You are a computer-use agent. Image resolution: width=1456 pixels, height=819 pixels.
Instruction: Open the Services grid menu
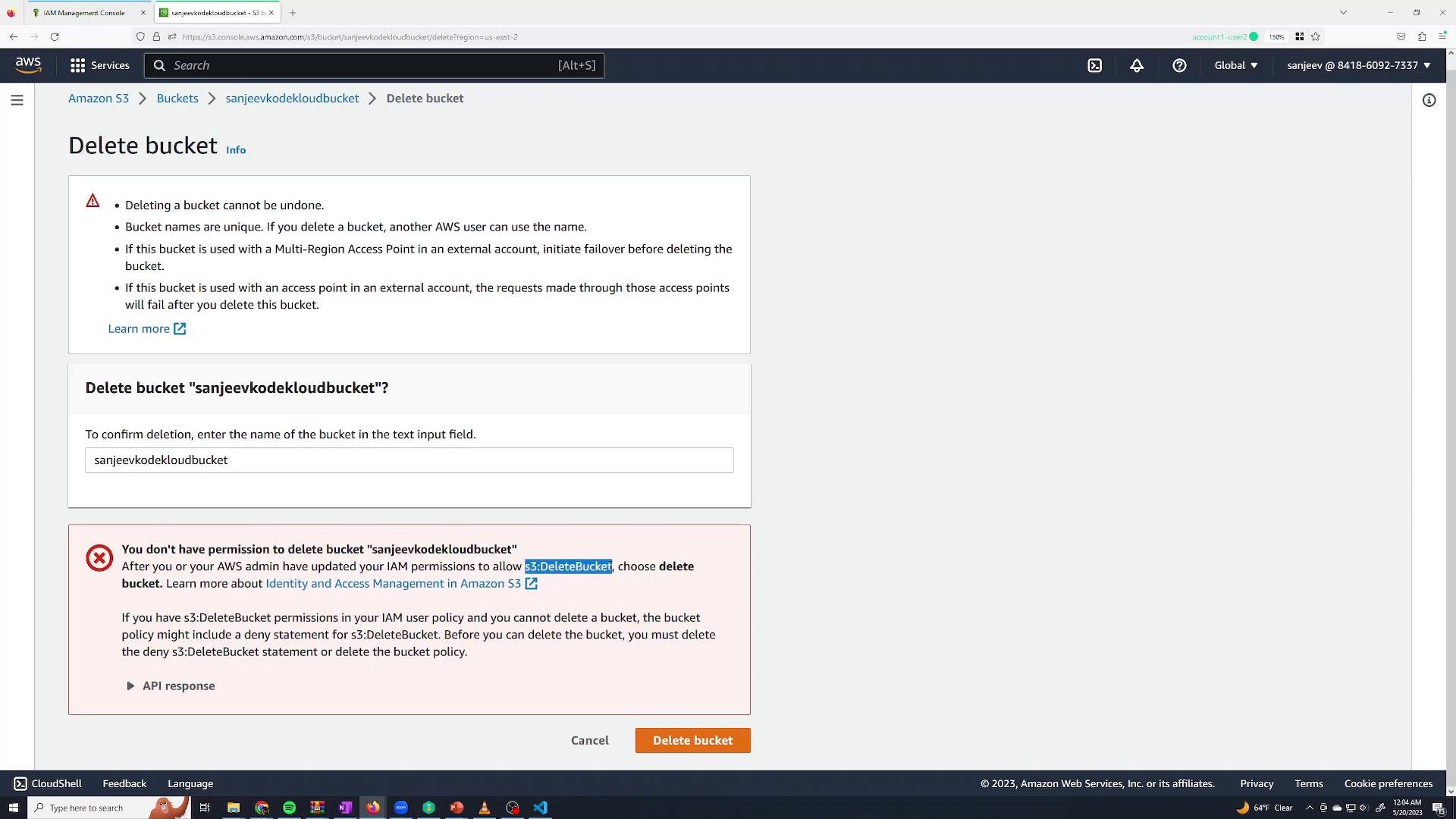(99, 65)
